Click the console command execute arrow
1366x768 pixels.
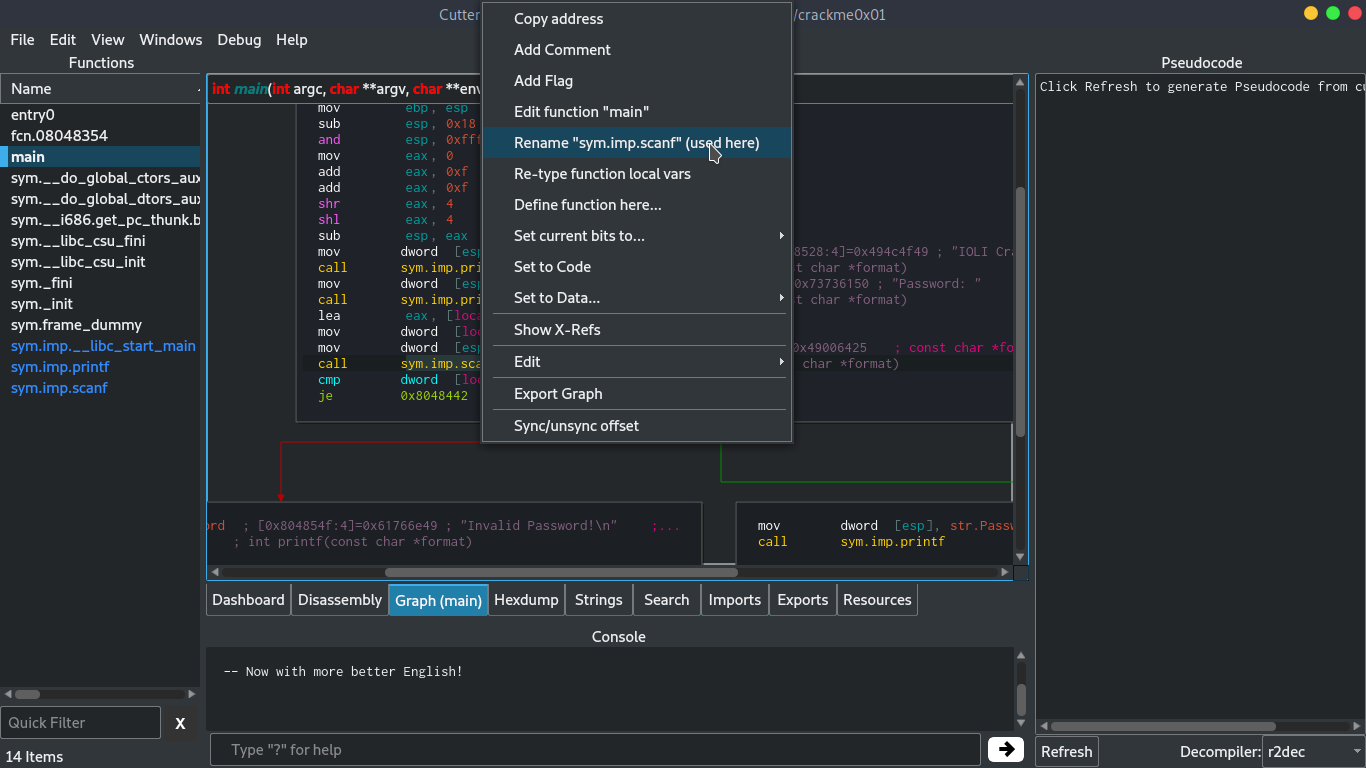tap(1005, 749)
